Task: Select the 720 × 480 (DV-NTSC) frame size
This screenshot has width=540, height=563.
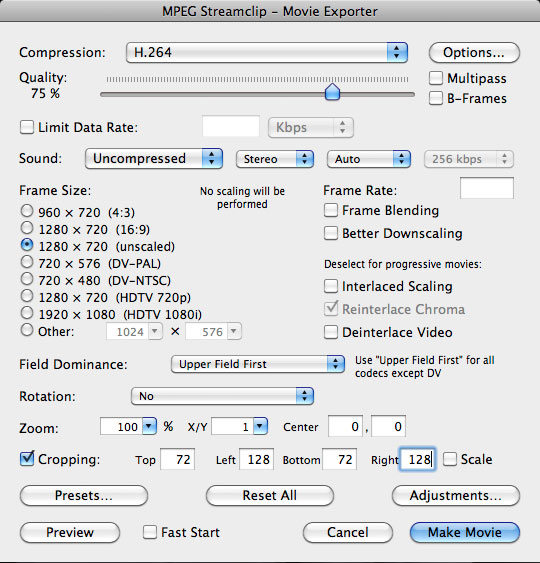Action: [27, 279]
